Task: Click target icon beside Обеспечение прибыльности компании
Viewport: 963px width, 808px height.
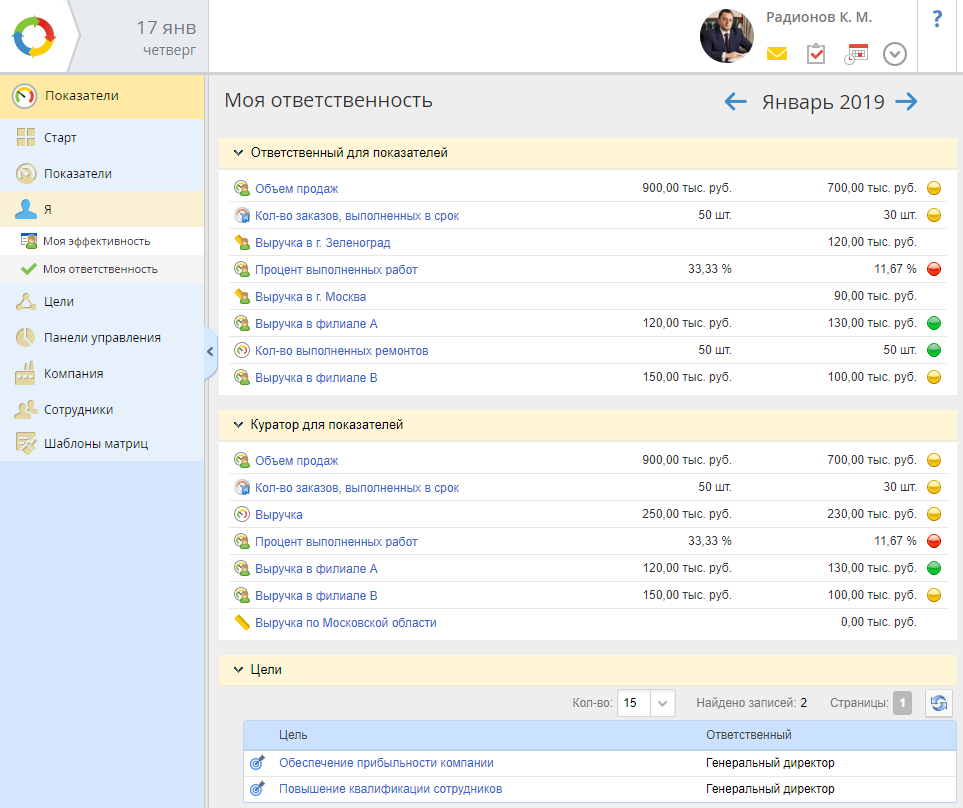Action: click(x=257, y=763)
